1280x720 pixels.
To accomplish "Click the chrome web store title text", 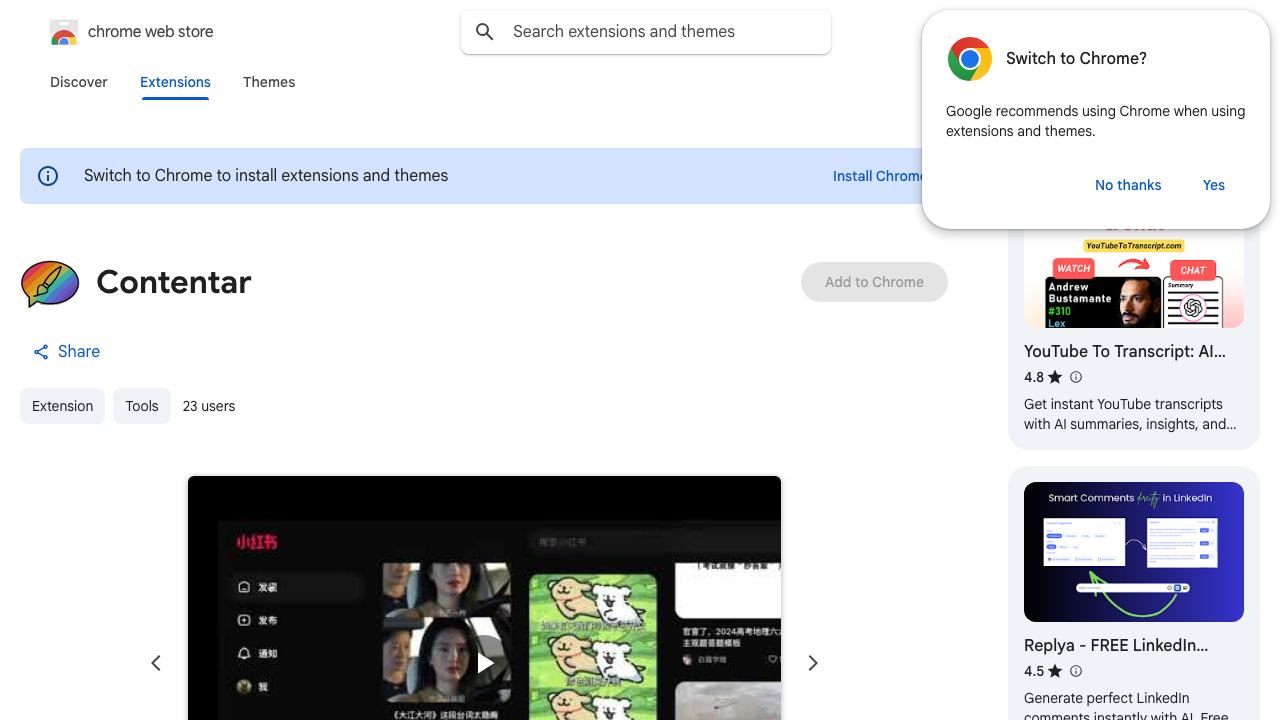I will click(151, 32).
